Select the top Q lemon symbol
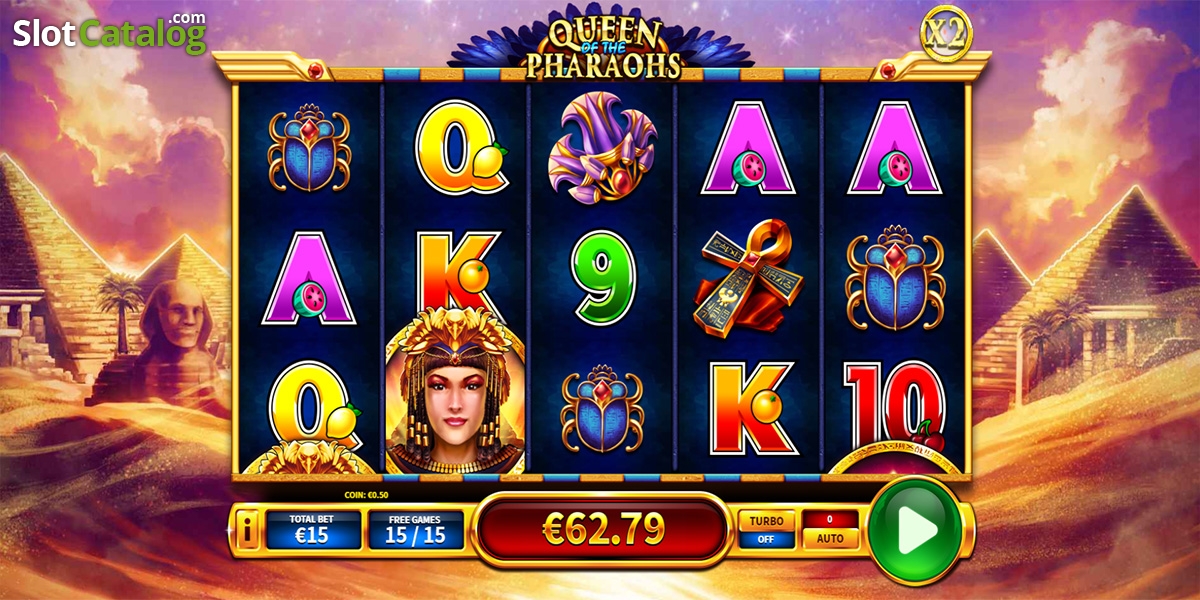Viewport: 1200px width, 600px height. [457, 149]
